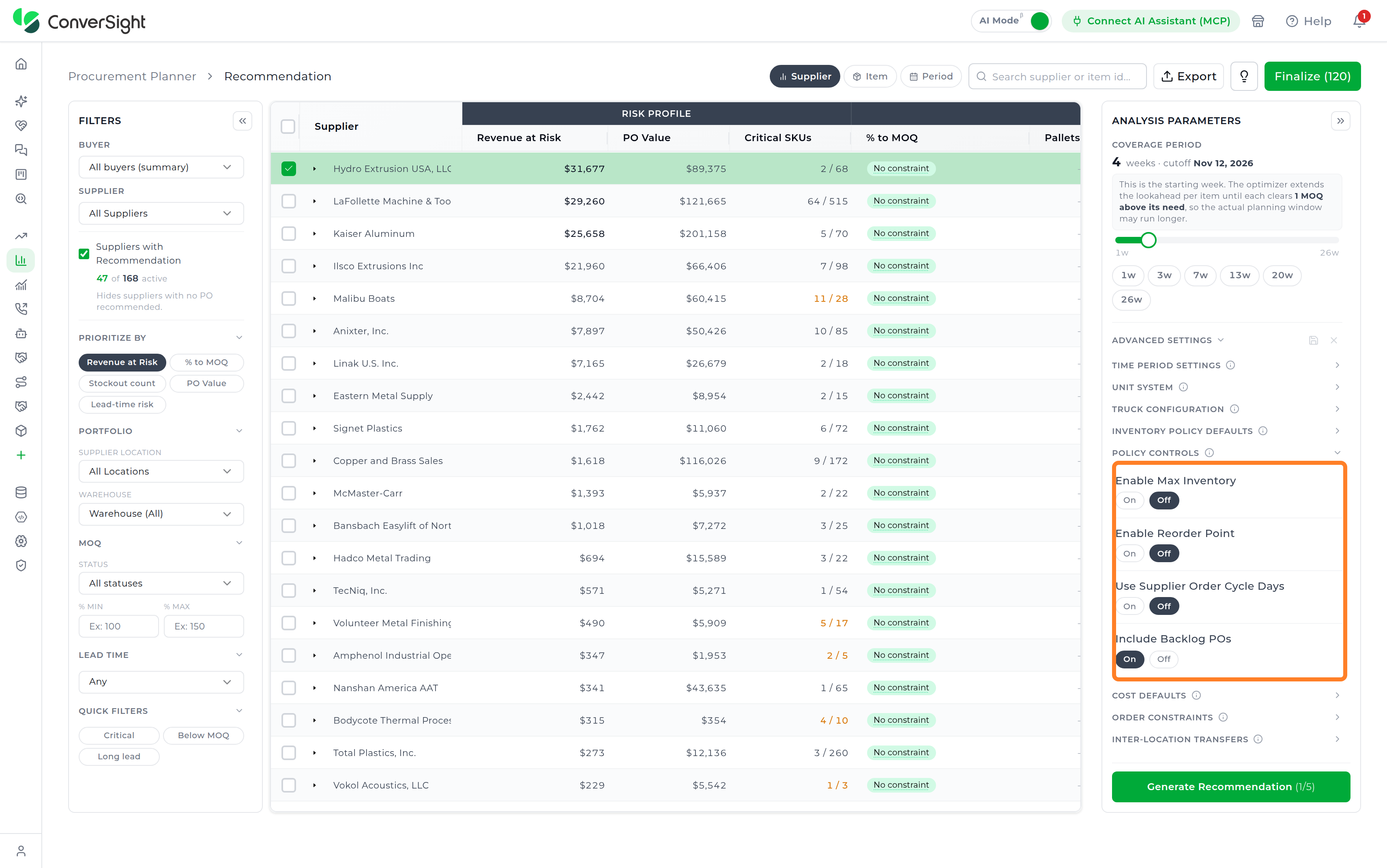The image size is (1387, 868).
Task: Open the user profile icon in the sidebar
Action: 21,851
